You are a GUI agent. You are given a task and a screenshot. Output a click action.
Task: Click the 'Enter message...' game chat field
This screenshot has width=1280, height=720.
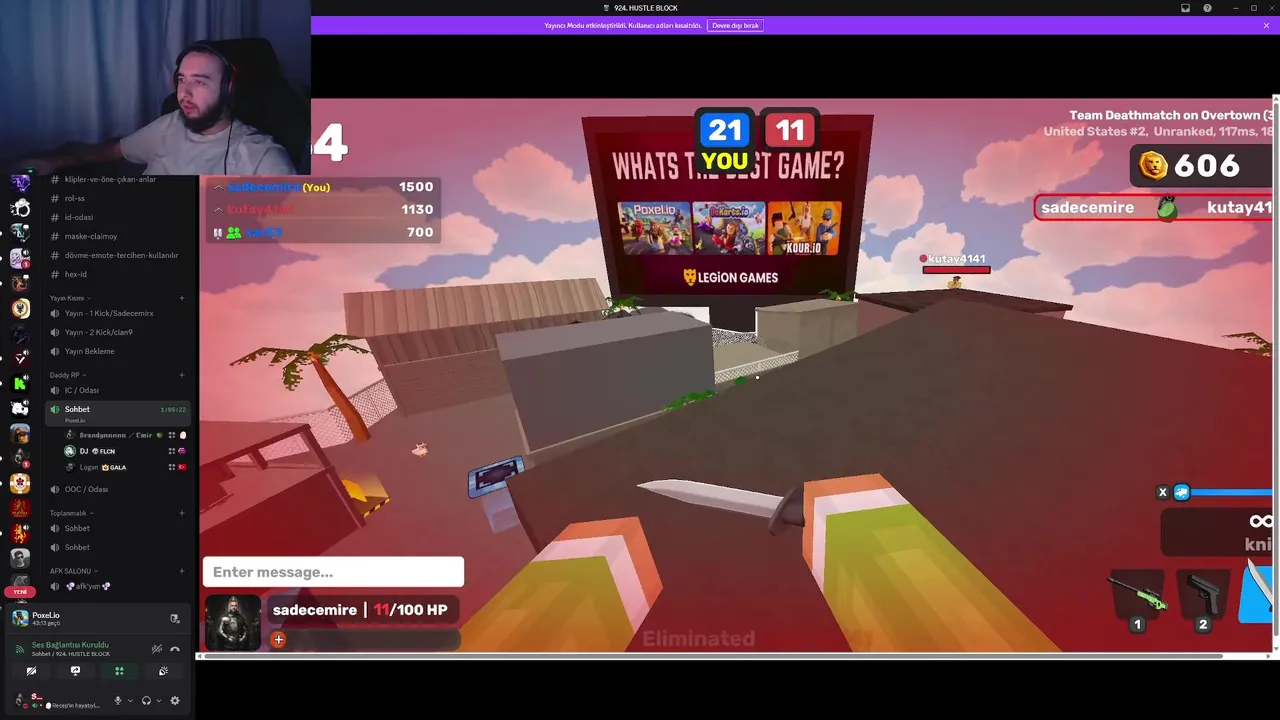[x=333, y=572]
